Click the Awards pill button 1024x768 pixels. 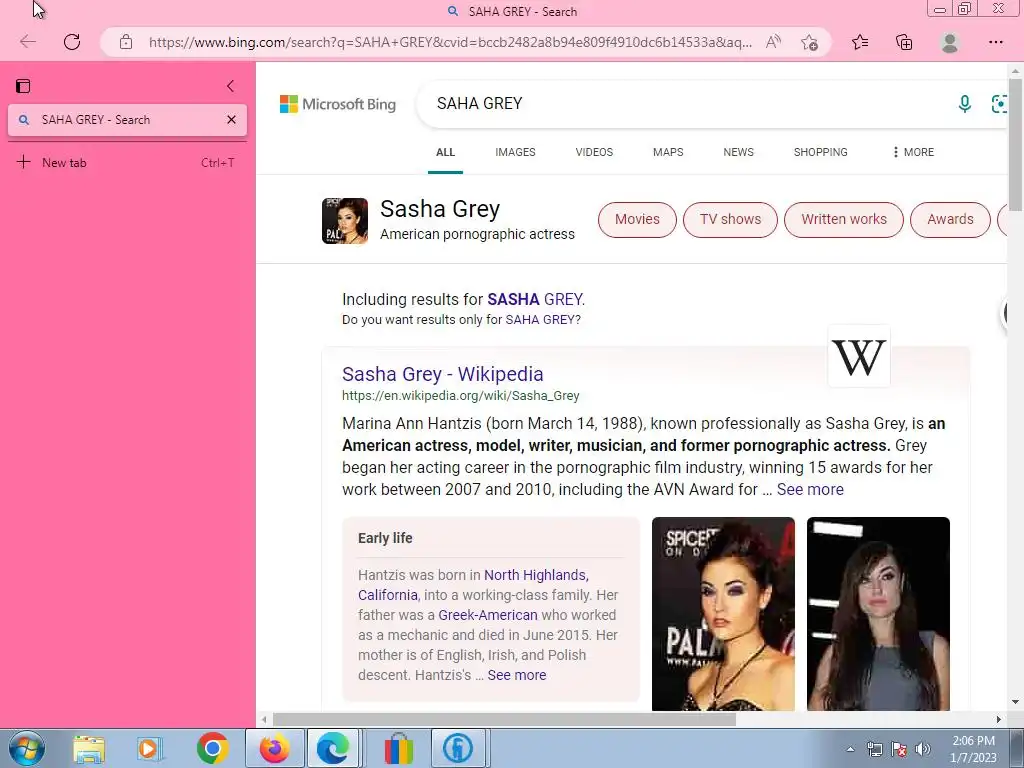(950, 219)
